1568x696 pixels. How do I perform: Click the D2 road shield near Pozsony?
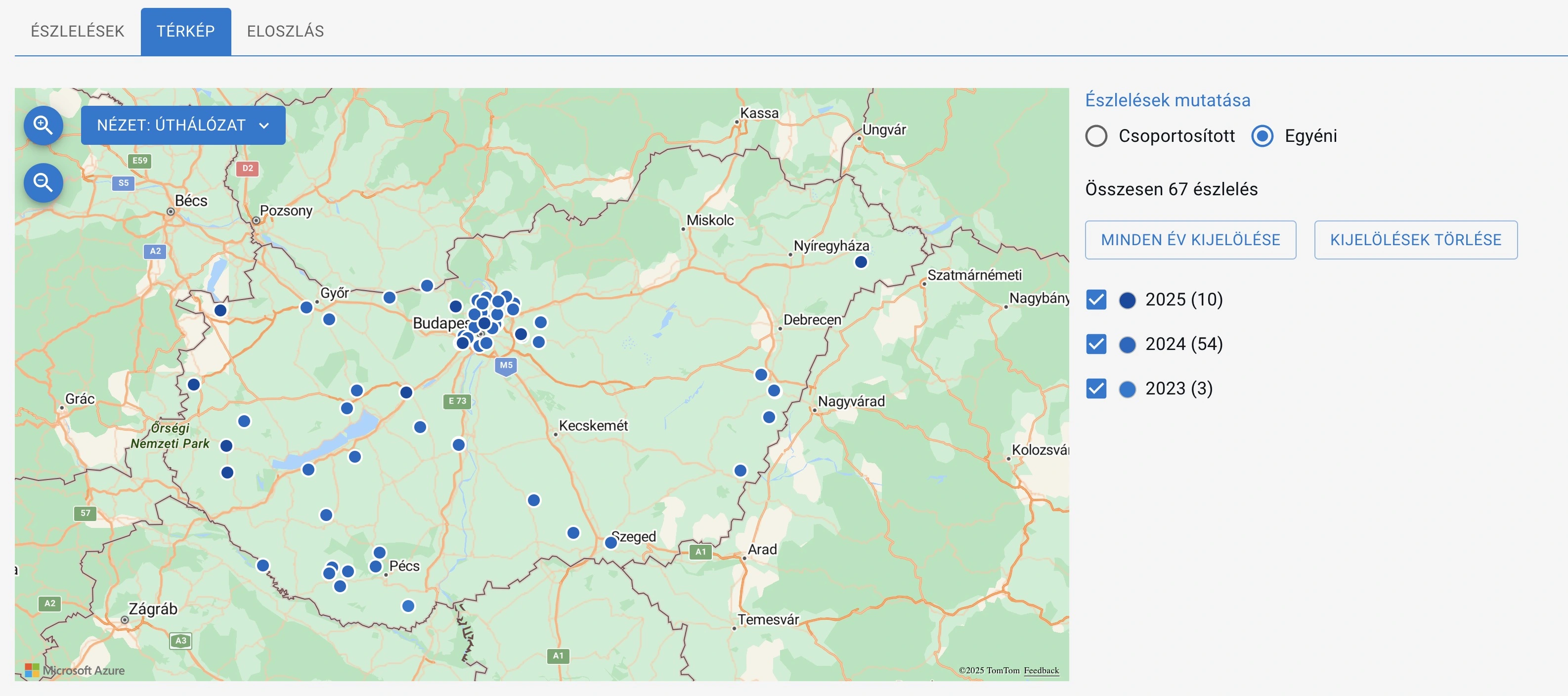pos(248,169)
